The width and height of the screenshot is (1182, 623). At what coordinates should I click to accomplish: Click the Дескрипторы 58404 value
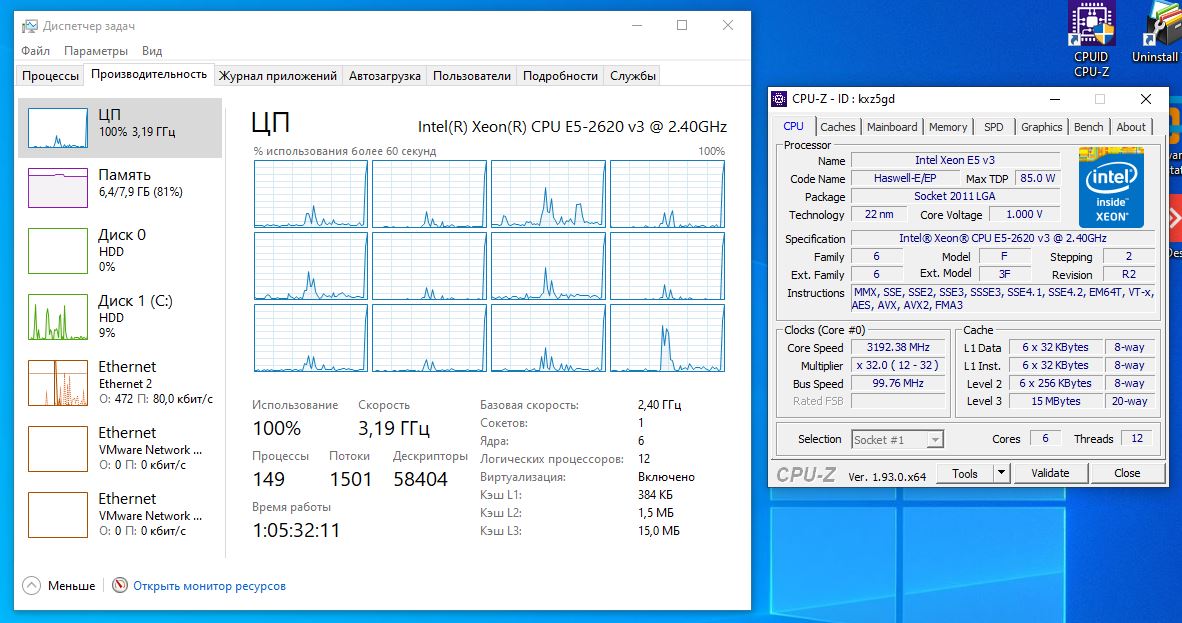pyautogui.click(x=421, y=479)
